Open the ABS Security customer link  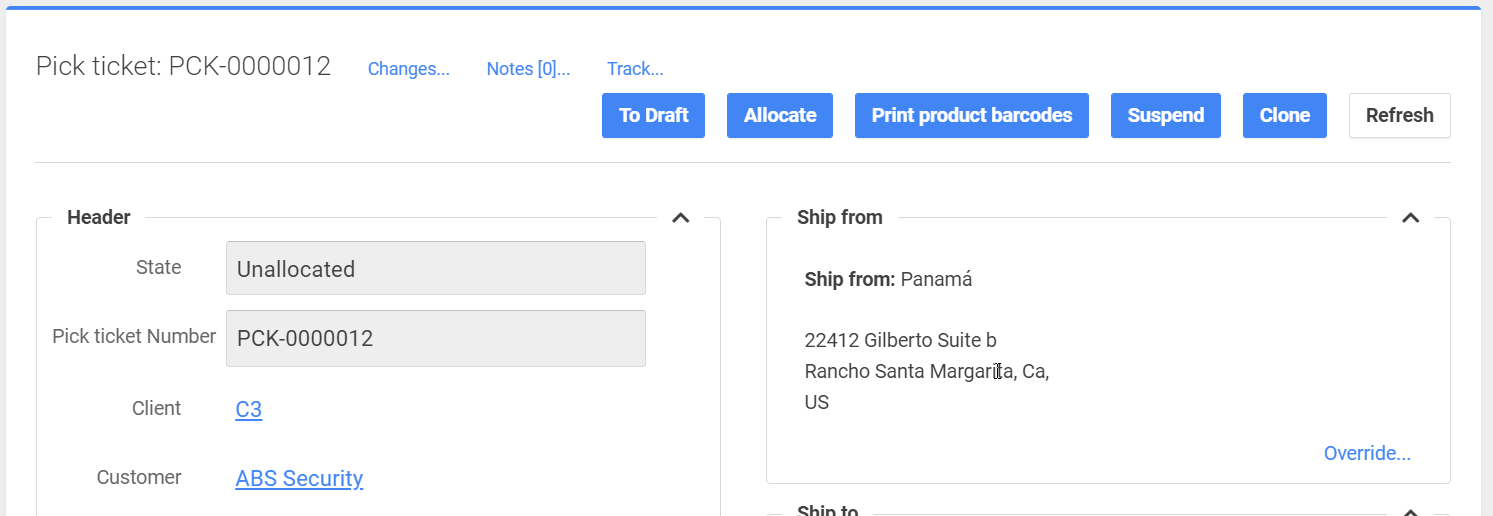(x=299, y=479)
